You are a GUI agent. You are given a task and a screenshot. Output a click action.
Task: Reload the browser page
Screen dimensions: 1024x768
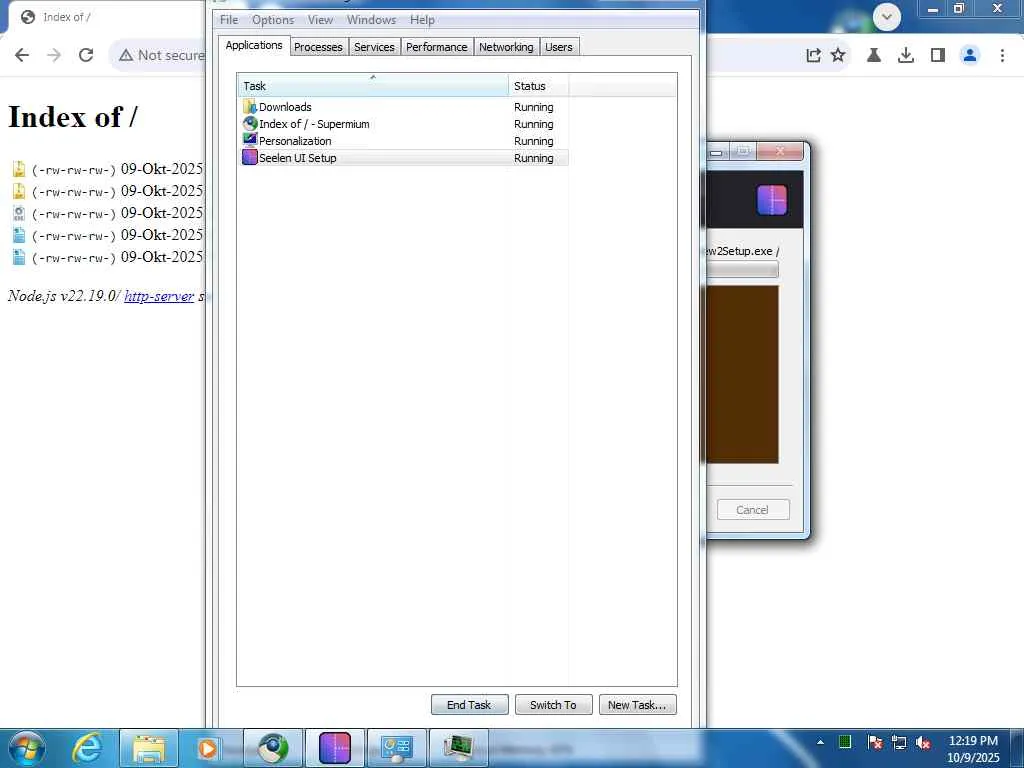pyautogui.click(x=86, y=56)
